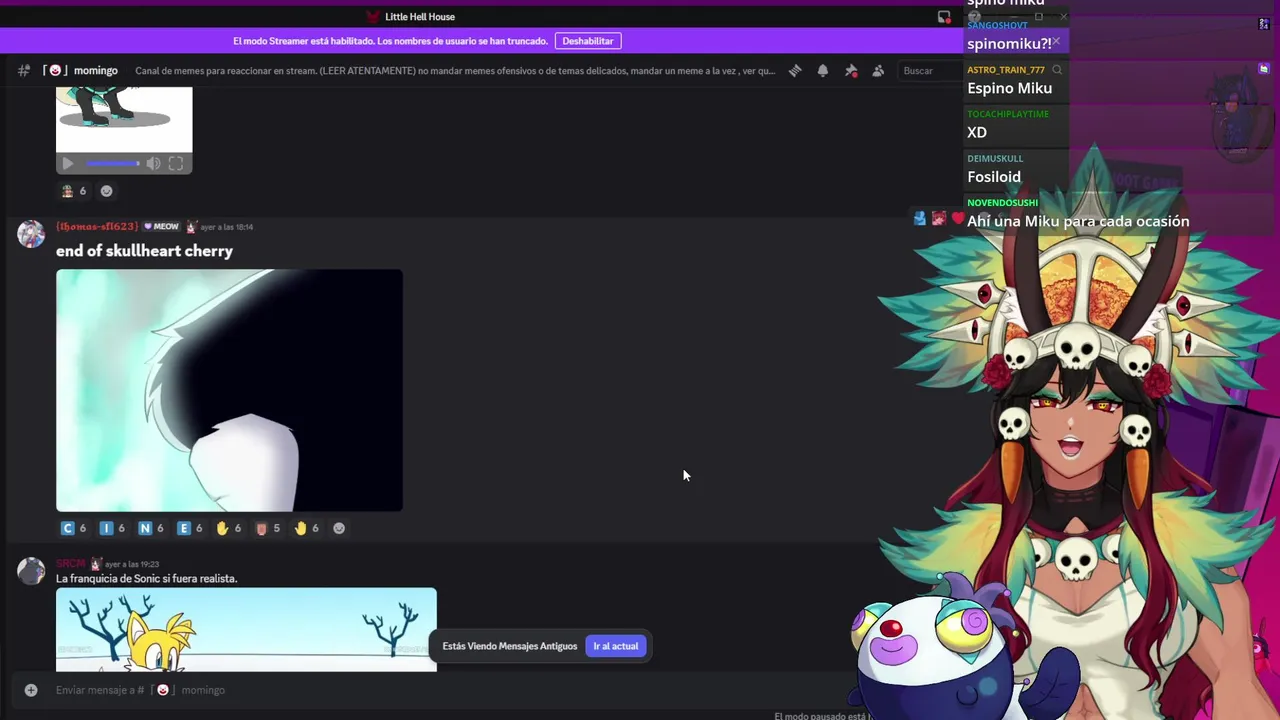
Task: Click the momingo channel name in header
Action: click(96, 71)
